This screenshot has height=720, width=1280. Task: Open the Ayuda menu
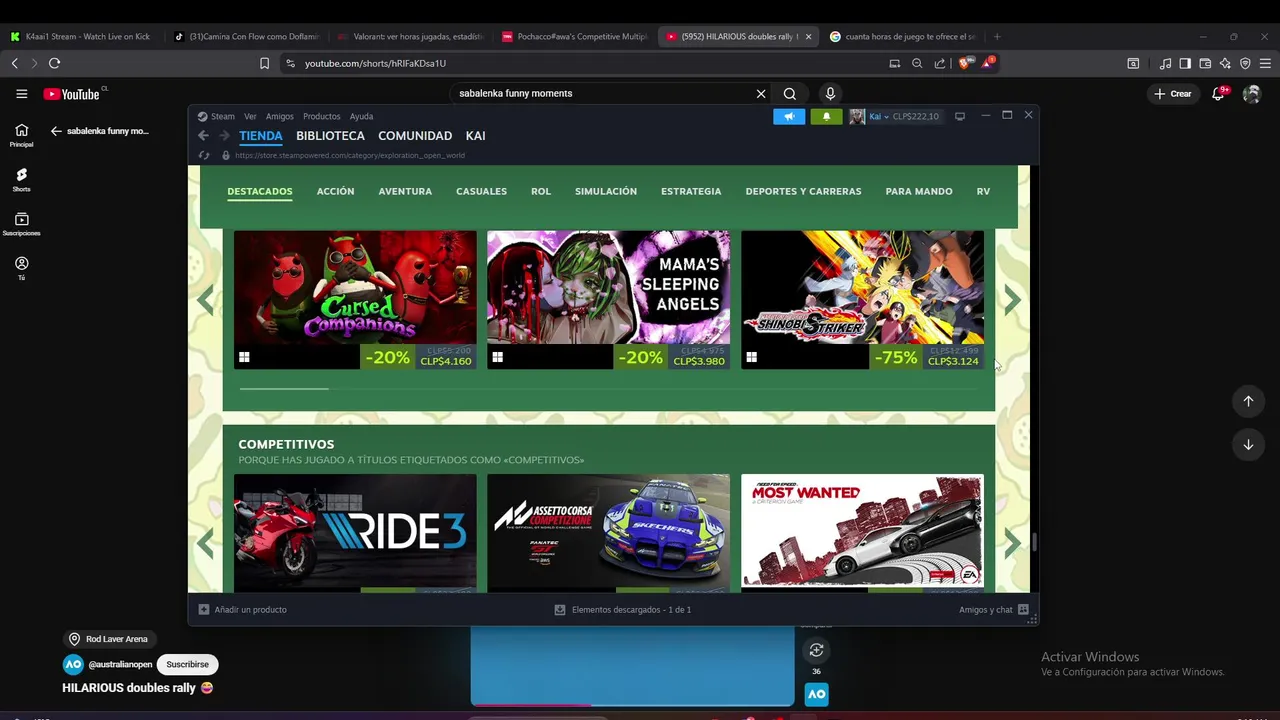pyautogui.click(x=361, y=116)
